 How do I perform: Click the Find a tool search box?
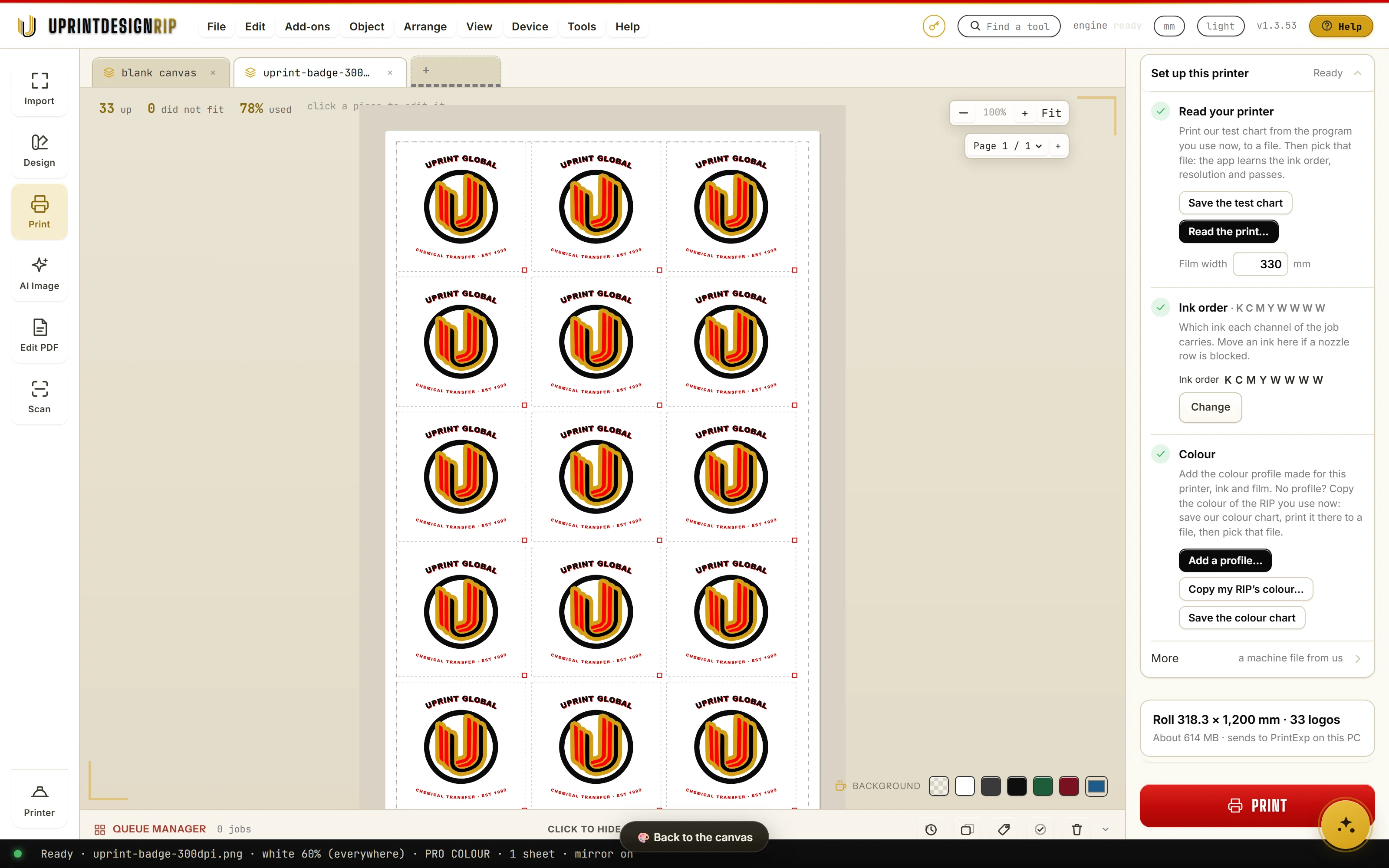(1008, 26)
